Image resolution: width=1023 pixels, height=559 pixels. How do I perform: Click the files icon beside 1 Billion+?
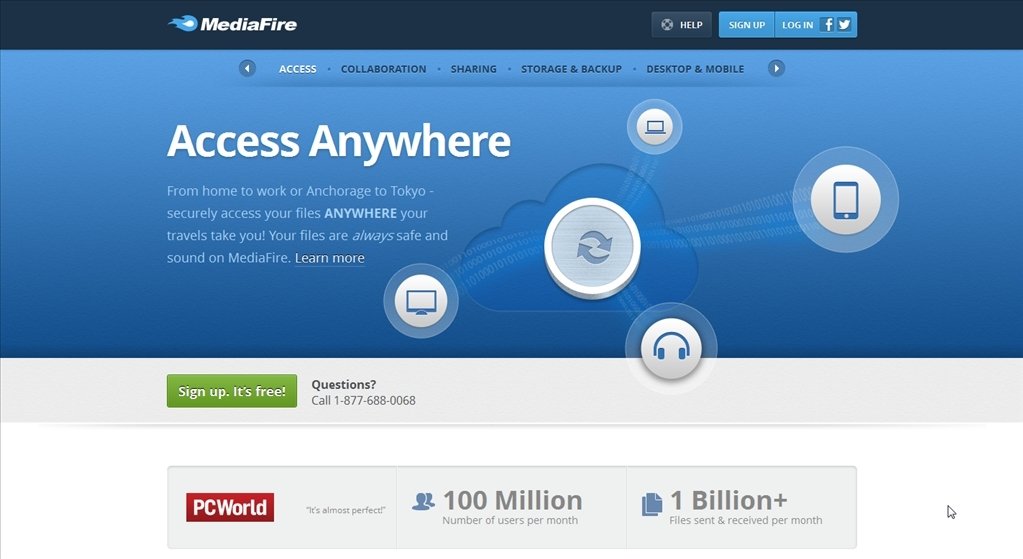click(652, 504)
